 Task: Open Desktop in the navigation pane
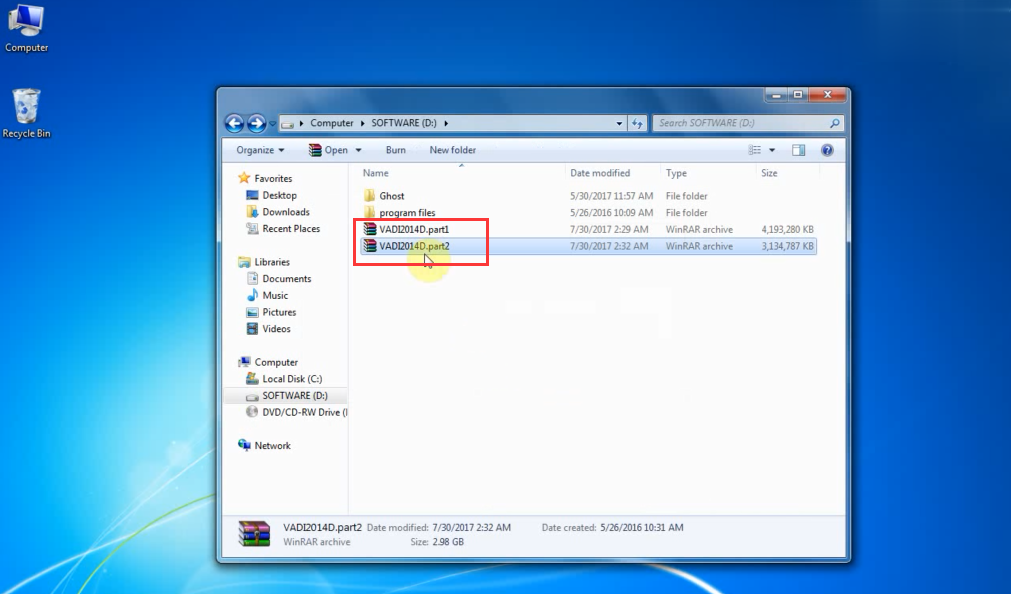[279, 195]
